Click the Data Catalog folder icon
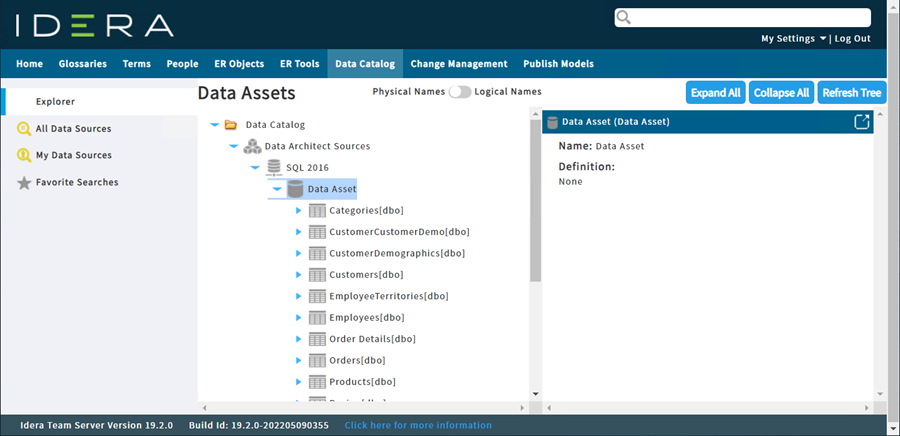The height and width of the screenshot is (436, 900). point(231,124)
